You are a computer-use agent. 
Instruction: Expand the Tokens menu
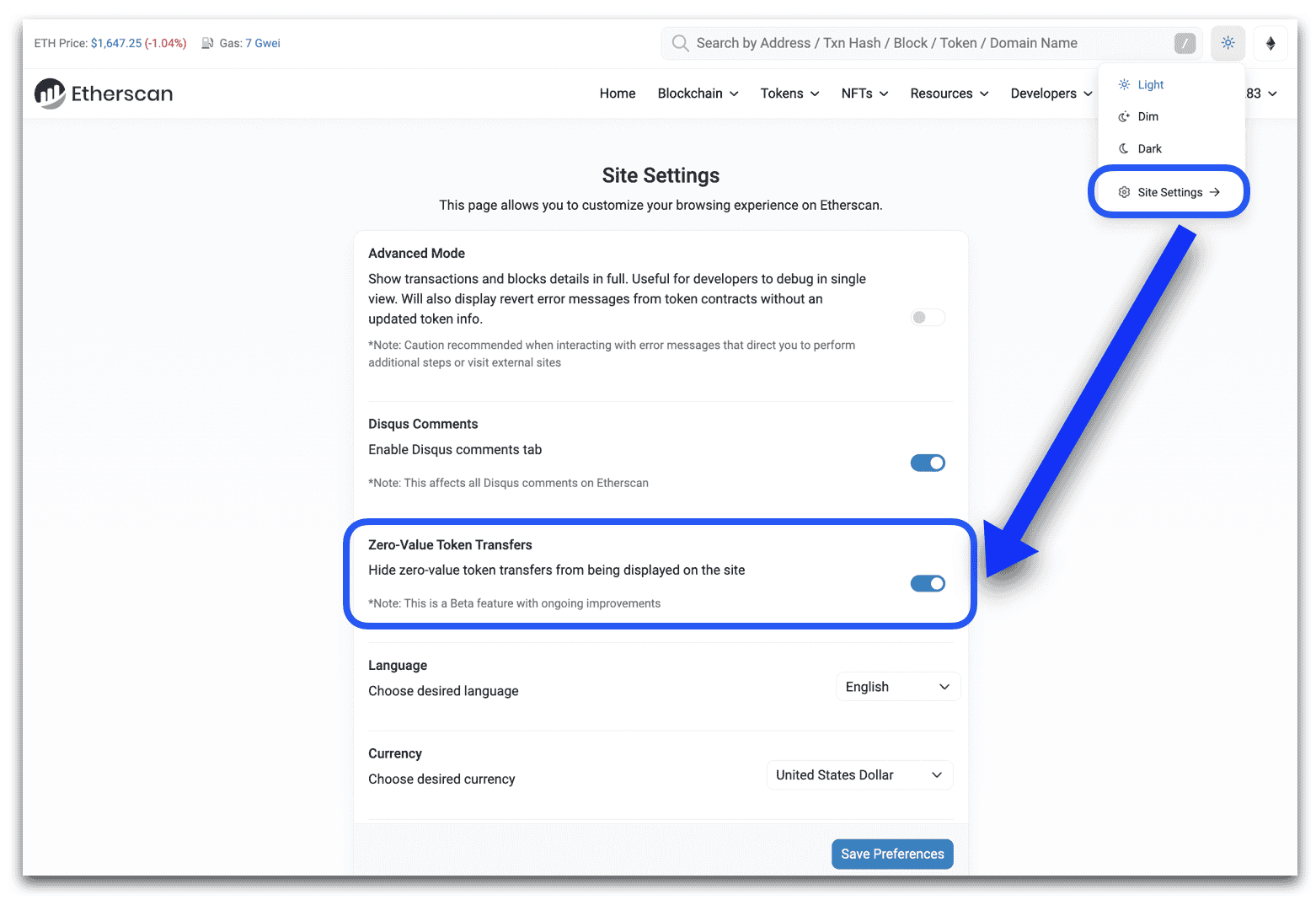pos(789,94)
